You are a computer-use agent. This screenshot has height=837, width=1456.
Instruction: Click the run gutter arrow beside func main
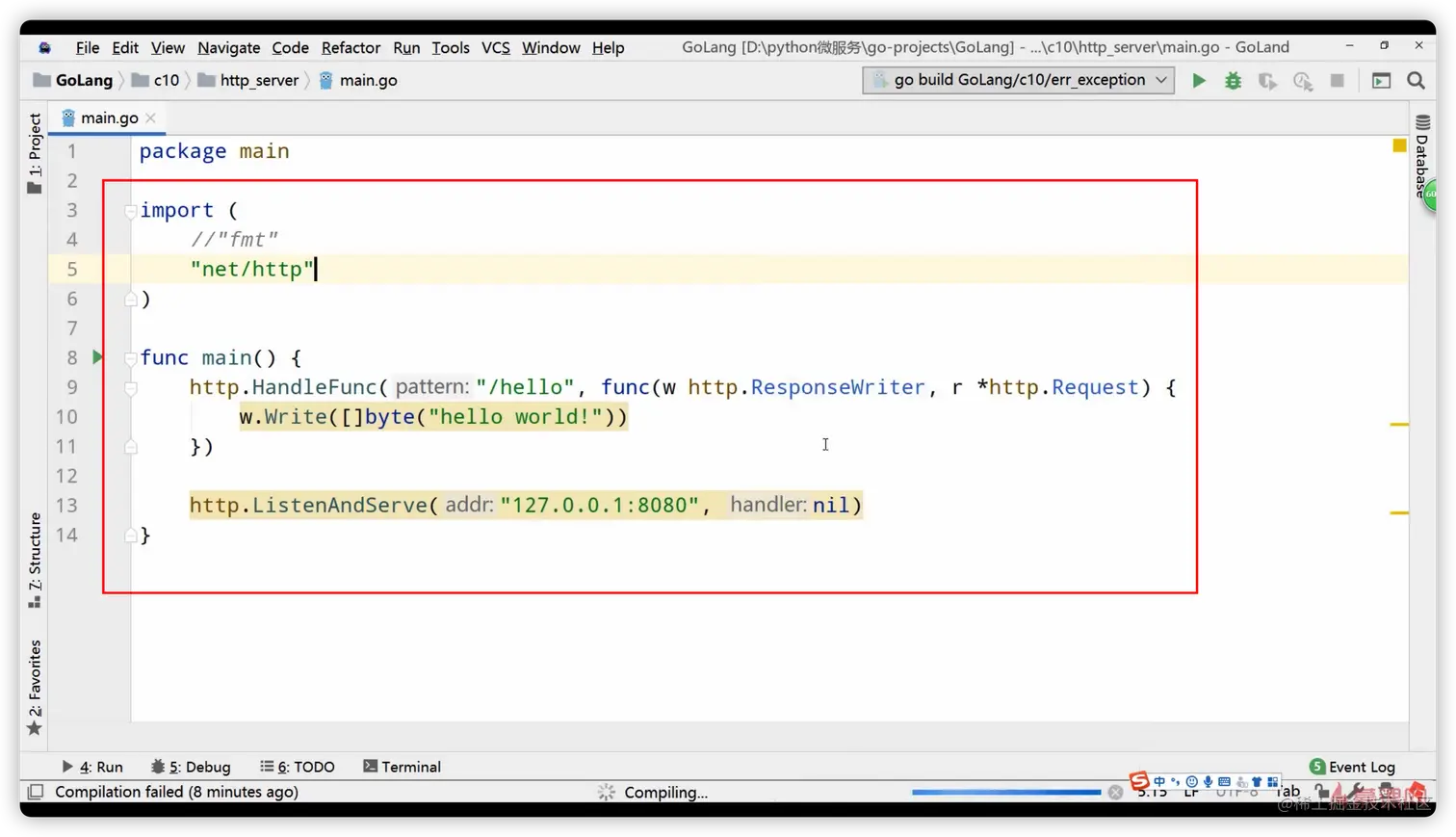[x=97, y=357]
